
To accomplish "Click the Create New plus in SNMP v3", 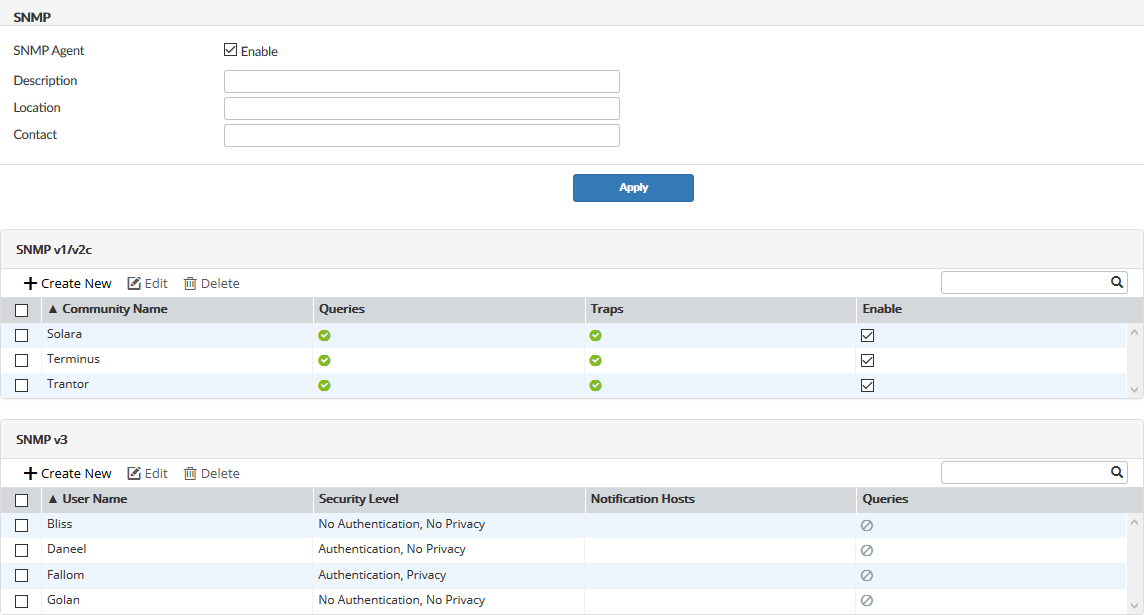I will (30, 474).
